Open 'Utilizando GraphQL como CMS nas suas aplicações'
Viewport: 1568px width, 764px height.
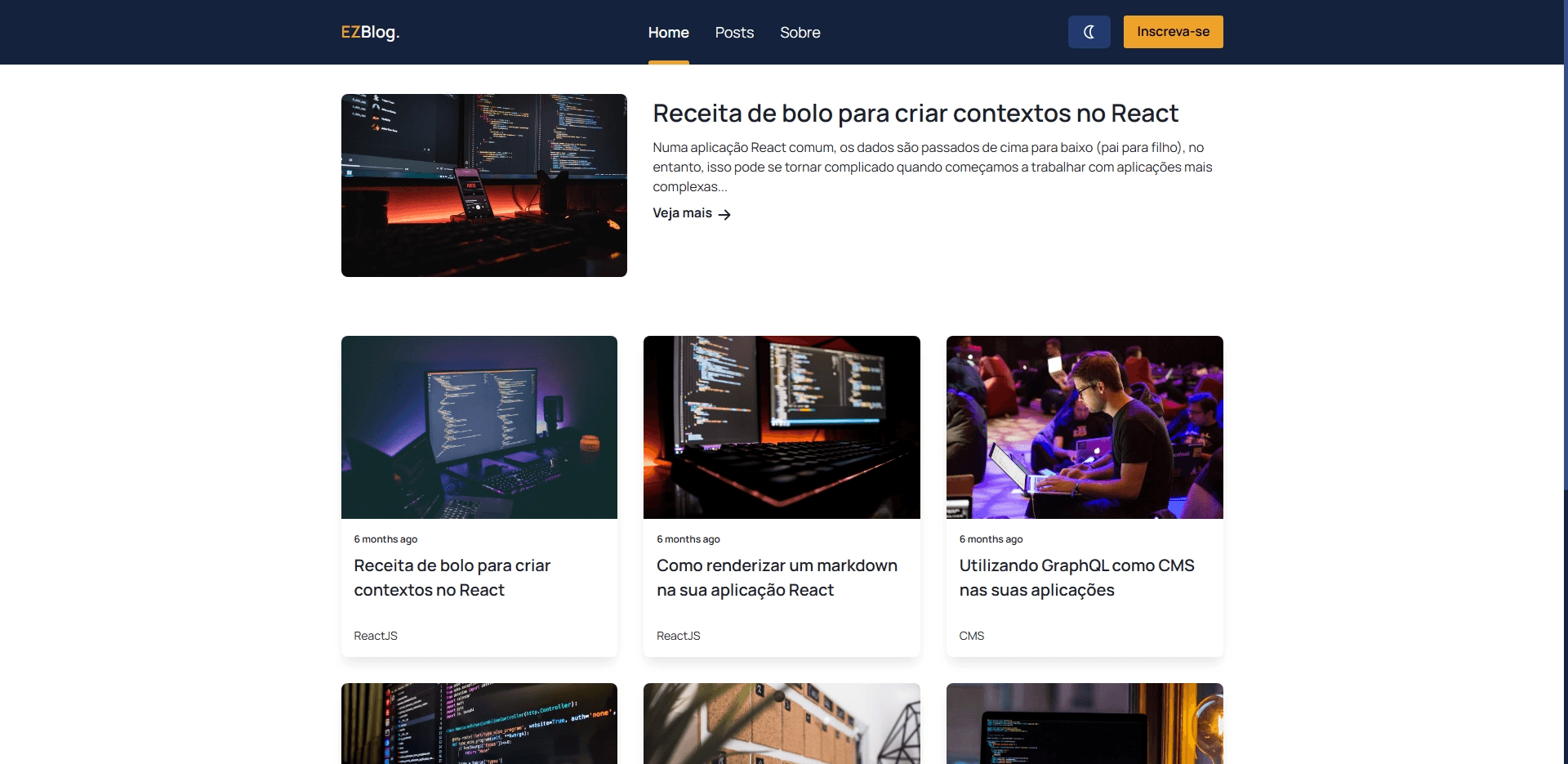pyautogui.click(x=1076, y=577)
